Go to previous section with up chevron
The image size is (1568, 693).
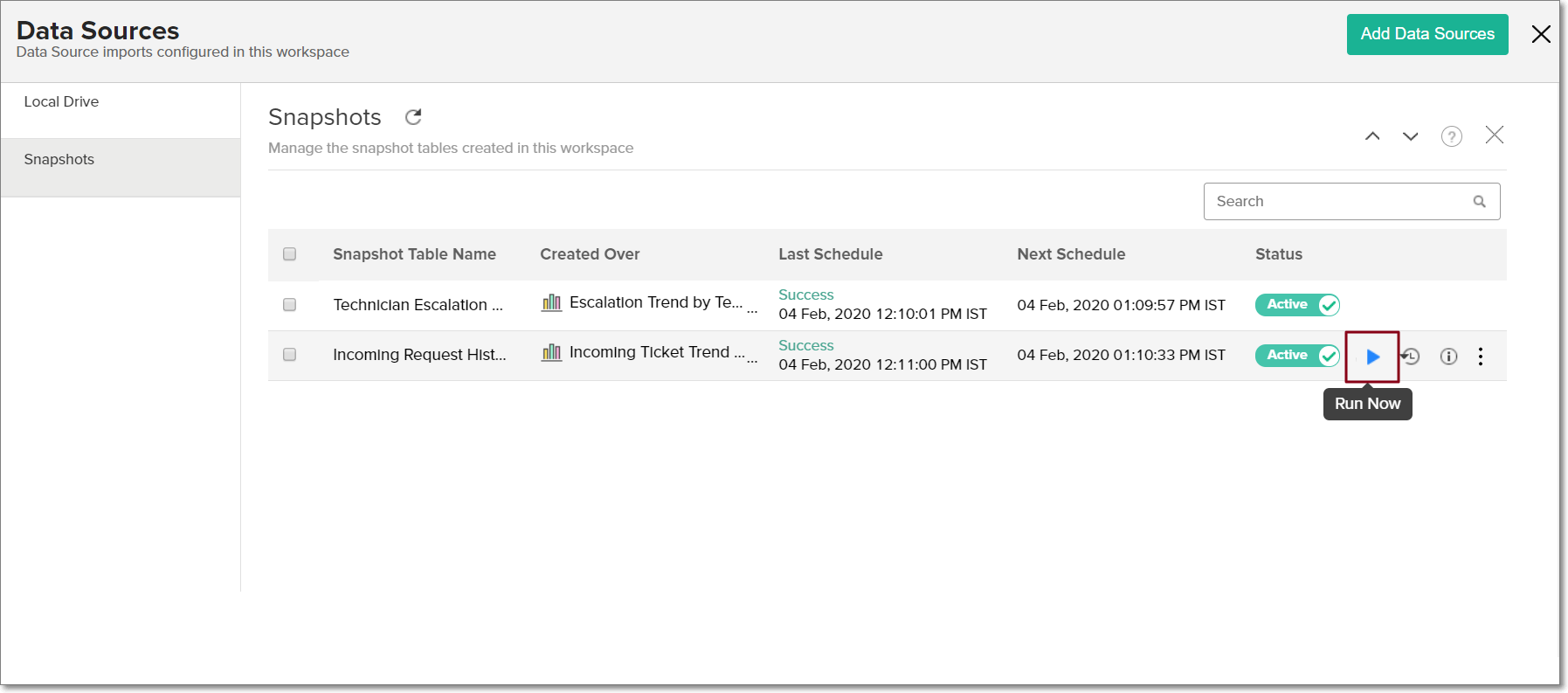(x=1372, y=136)
